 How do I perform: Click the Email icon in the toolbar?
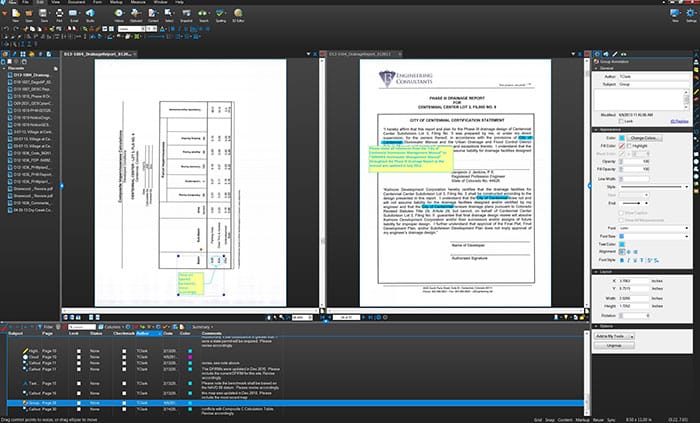(74, 14)
